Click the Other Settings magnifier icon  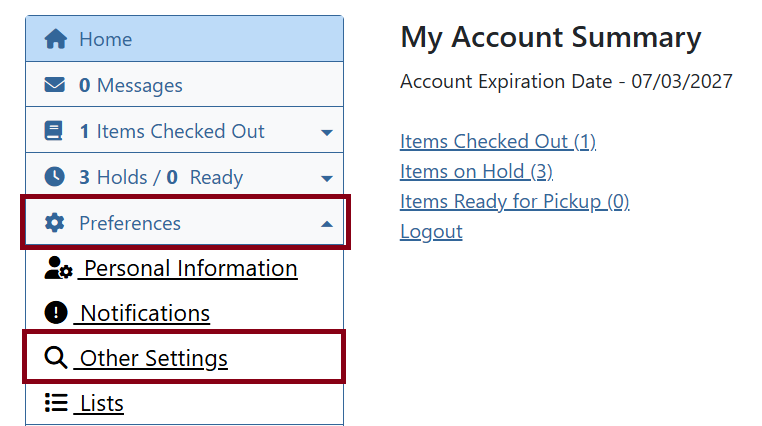[57, 358]
